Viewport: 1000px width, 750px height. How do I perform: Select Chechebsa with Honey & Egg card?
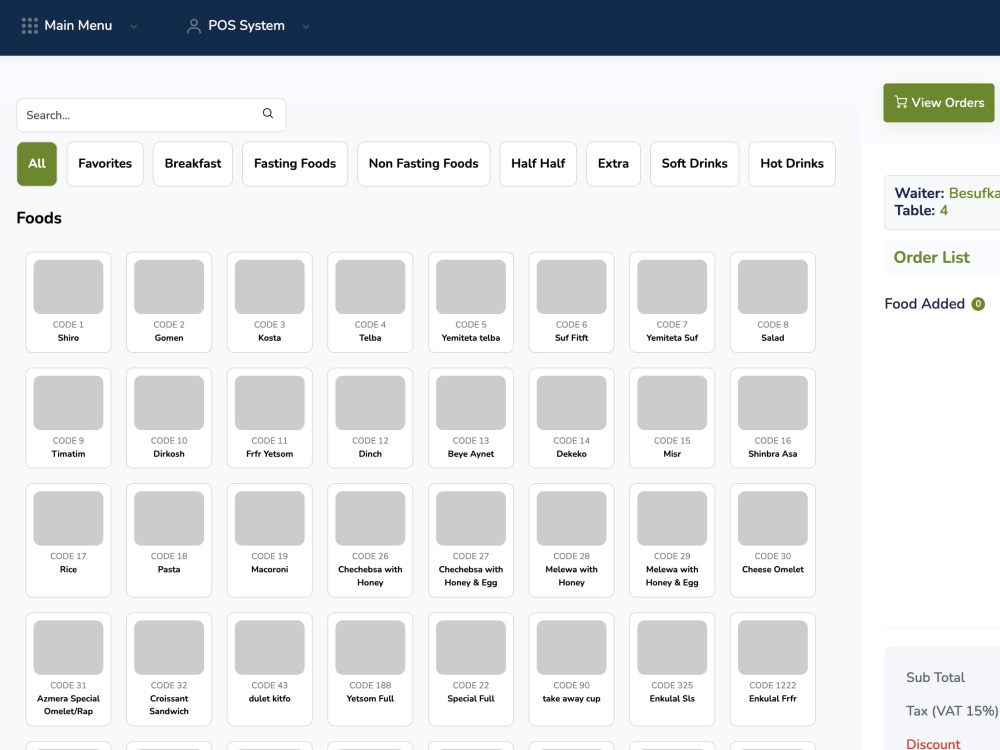coord(471,540)
